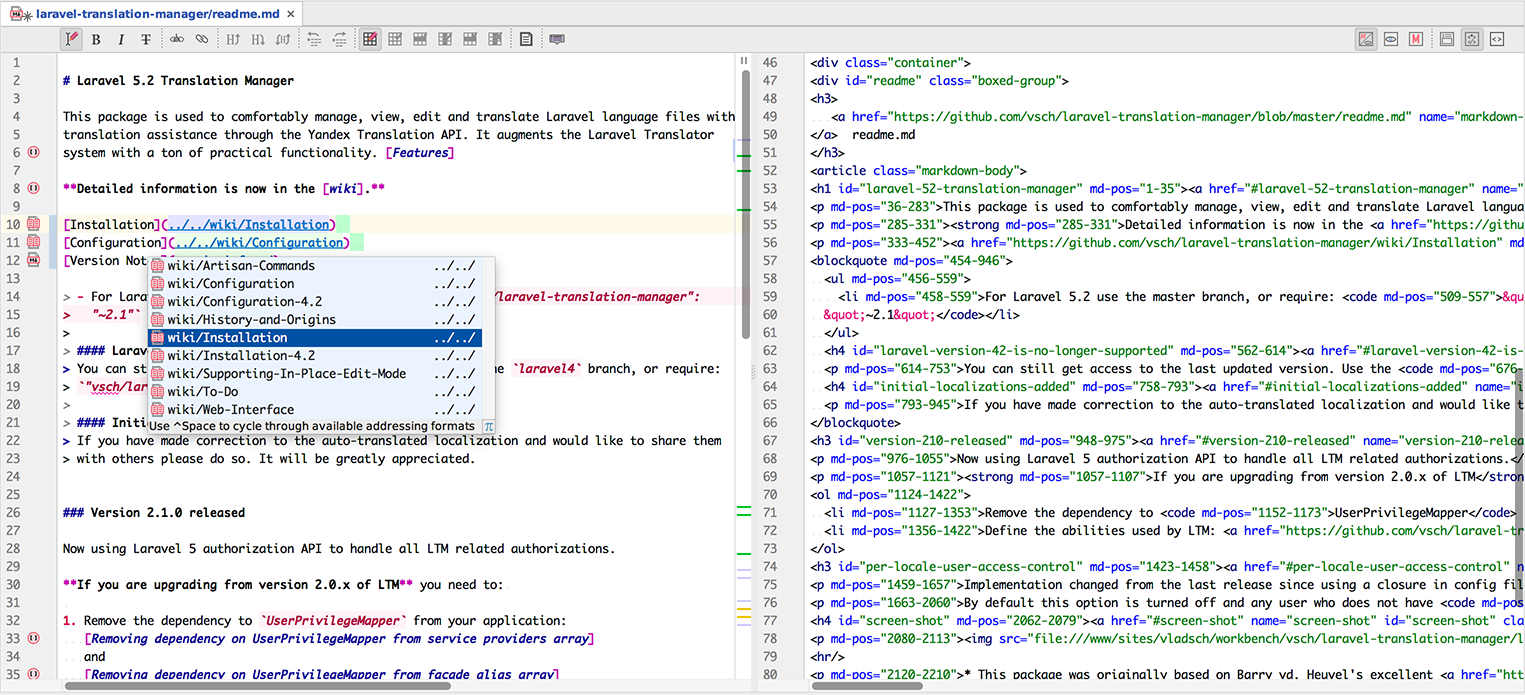This screenshot has width=1525, height=695.
Task: Click the gutter markdown icon on line 12
Action: (34, 260)
